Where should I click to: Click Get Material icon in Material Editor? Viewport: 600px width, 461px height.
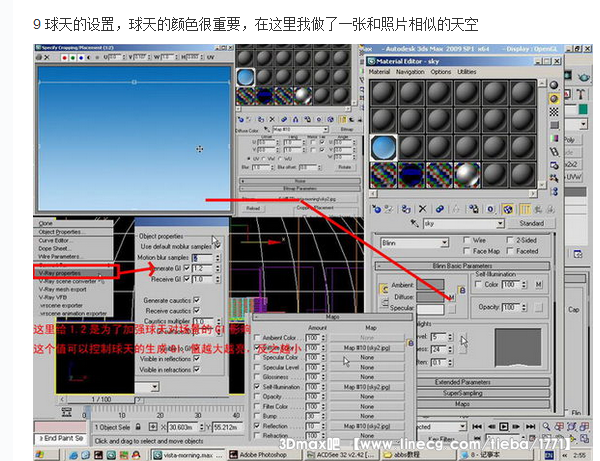click(376, 209)
